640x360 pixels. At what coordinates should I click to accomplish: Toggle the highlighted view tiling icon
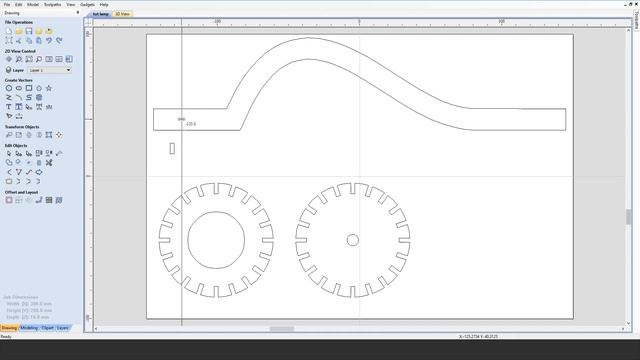coord(69,59)
